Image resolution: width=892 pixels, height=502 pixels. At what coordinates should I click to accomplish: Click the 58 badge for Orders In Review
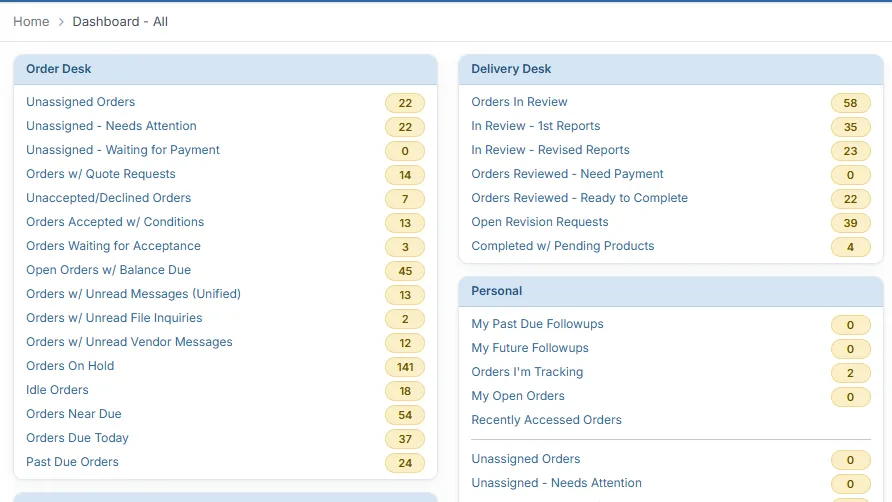click(x=850, y=103)
